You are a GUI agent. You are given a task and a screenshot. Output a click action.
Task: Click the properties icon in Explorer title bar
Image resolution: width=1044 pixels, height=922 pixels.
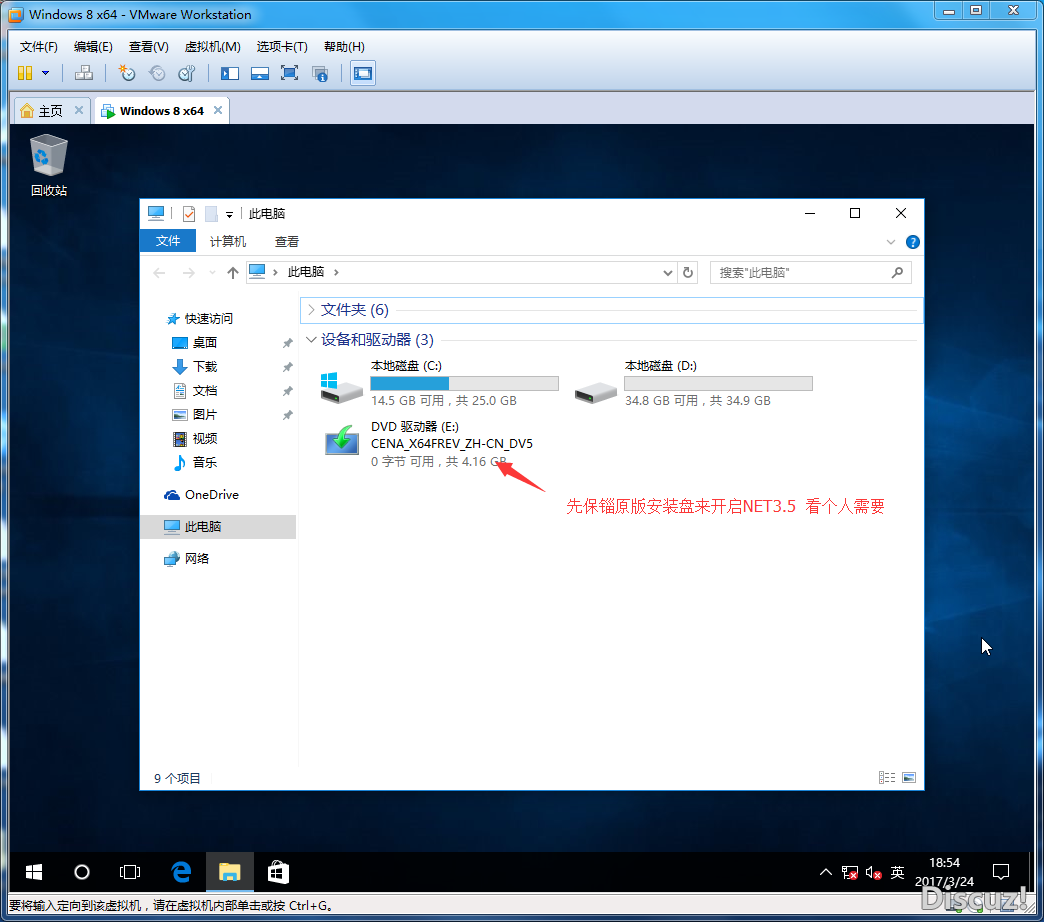(x=189, y=214)
